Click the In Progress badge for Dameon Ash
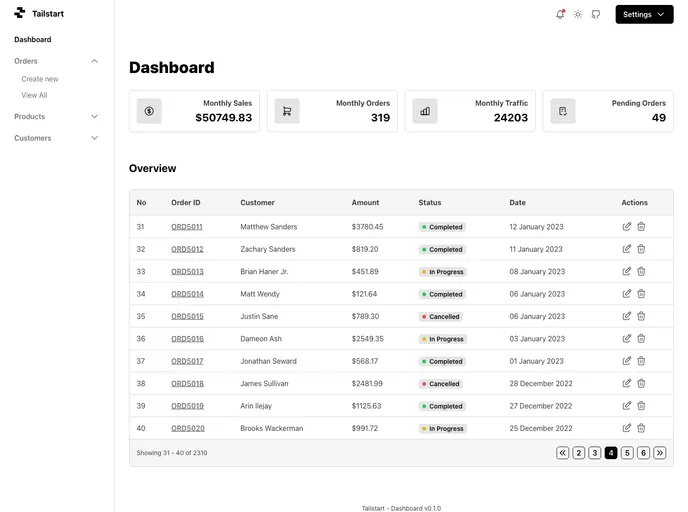The height and width of the screenshot is (512, 688). 442,339
